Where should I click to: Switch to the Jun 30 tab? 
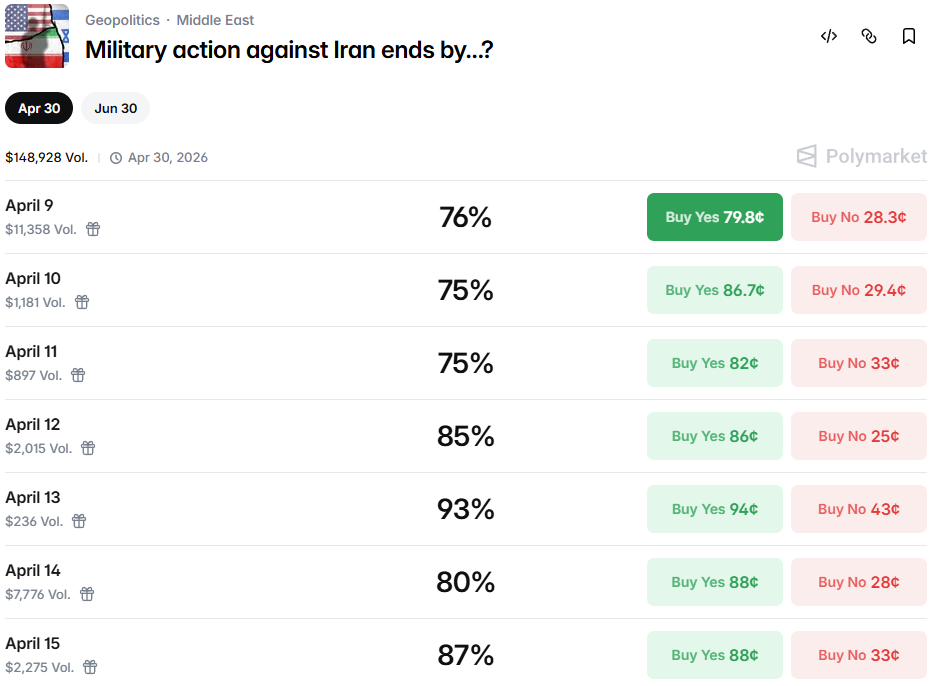(116, 108)
